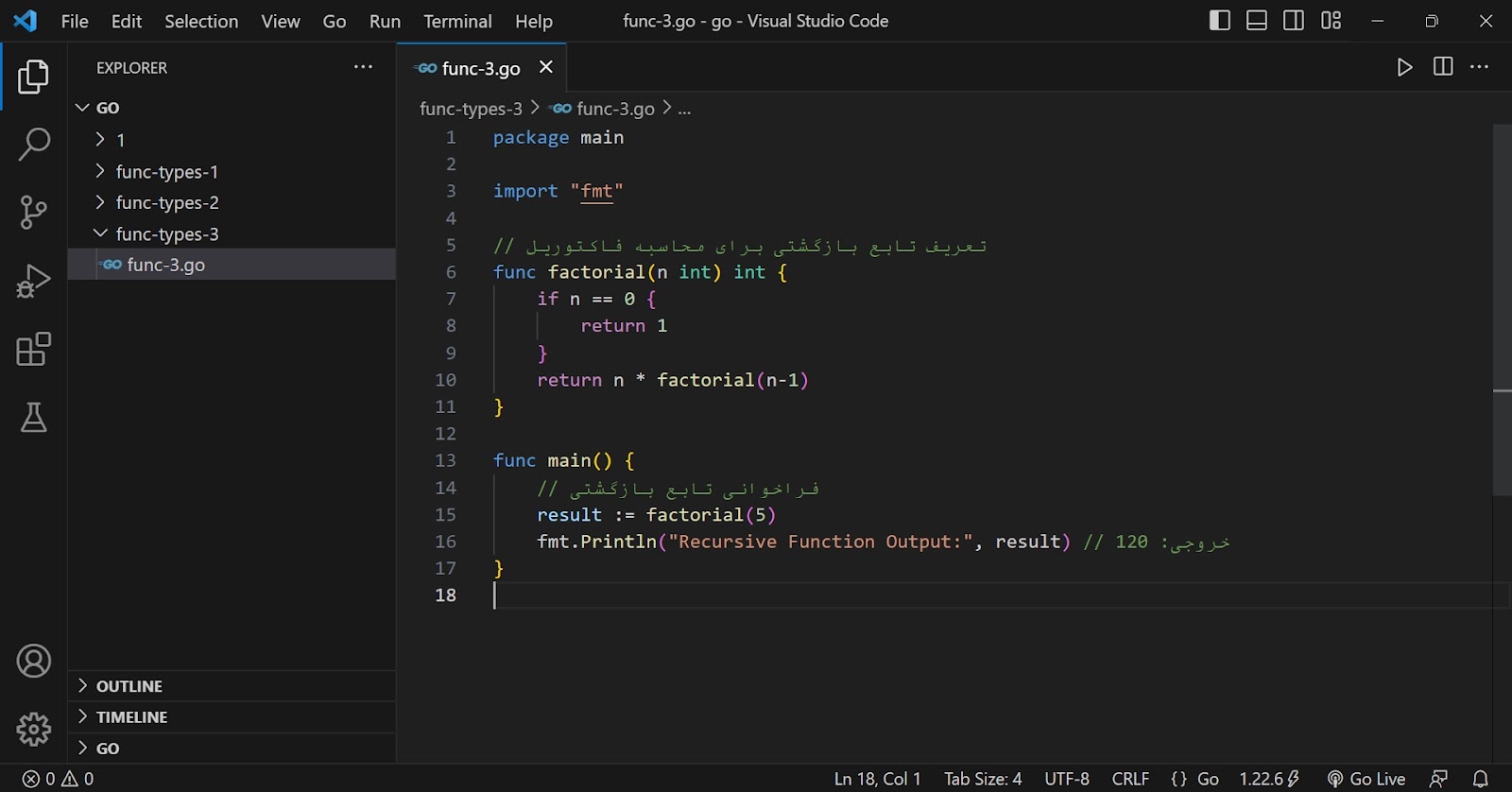Split the editor to the right

pos(1443,66)
